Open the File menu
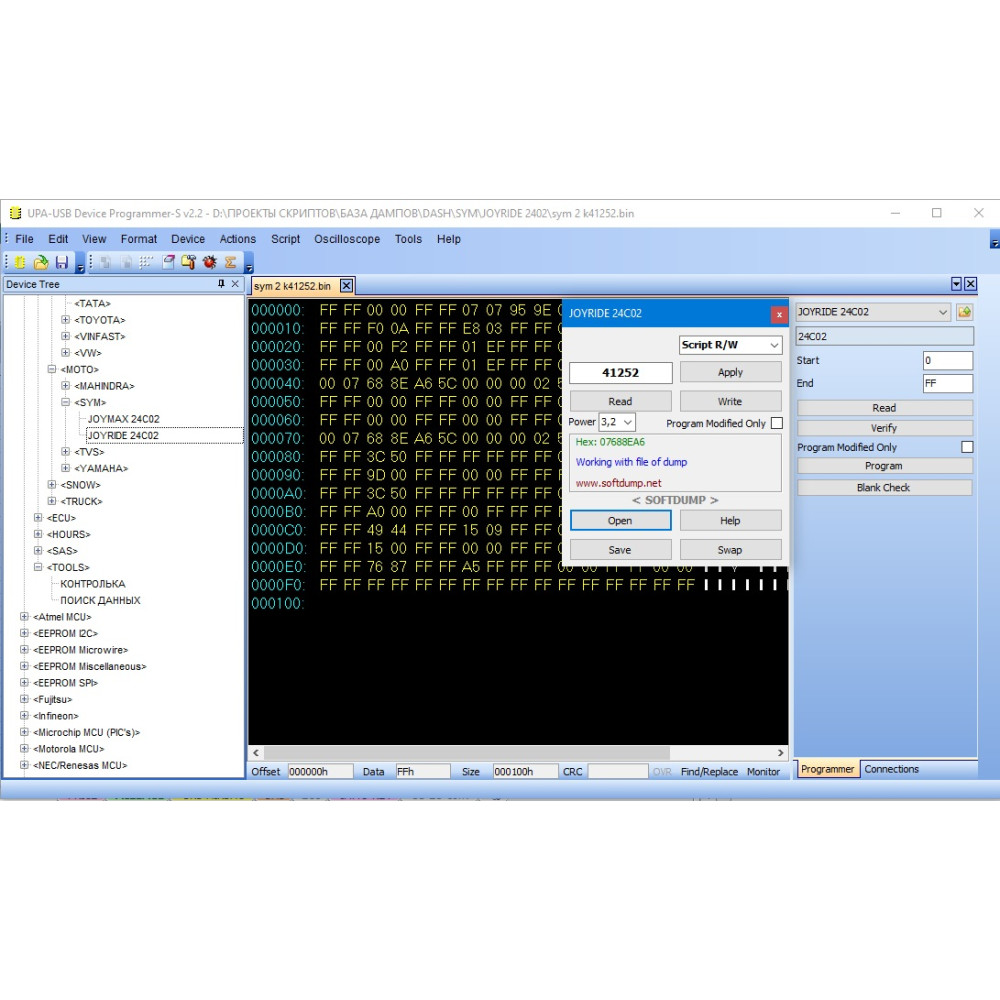1000x1000 pixels. [24, 239]
